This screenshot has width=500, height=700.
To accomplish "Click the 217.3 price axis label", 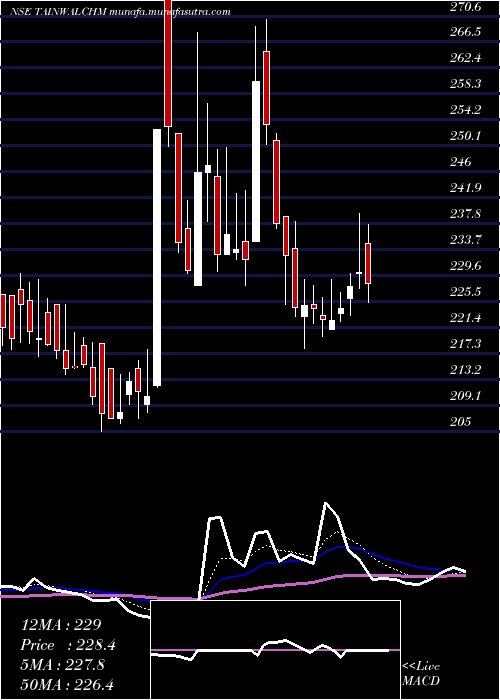I will pos(465,344).
